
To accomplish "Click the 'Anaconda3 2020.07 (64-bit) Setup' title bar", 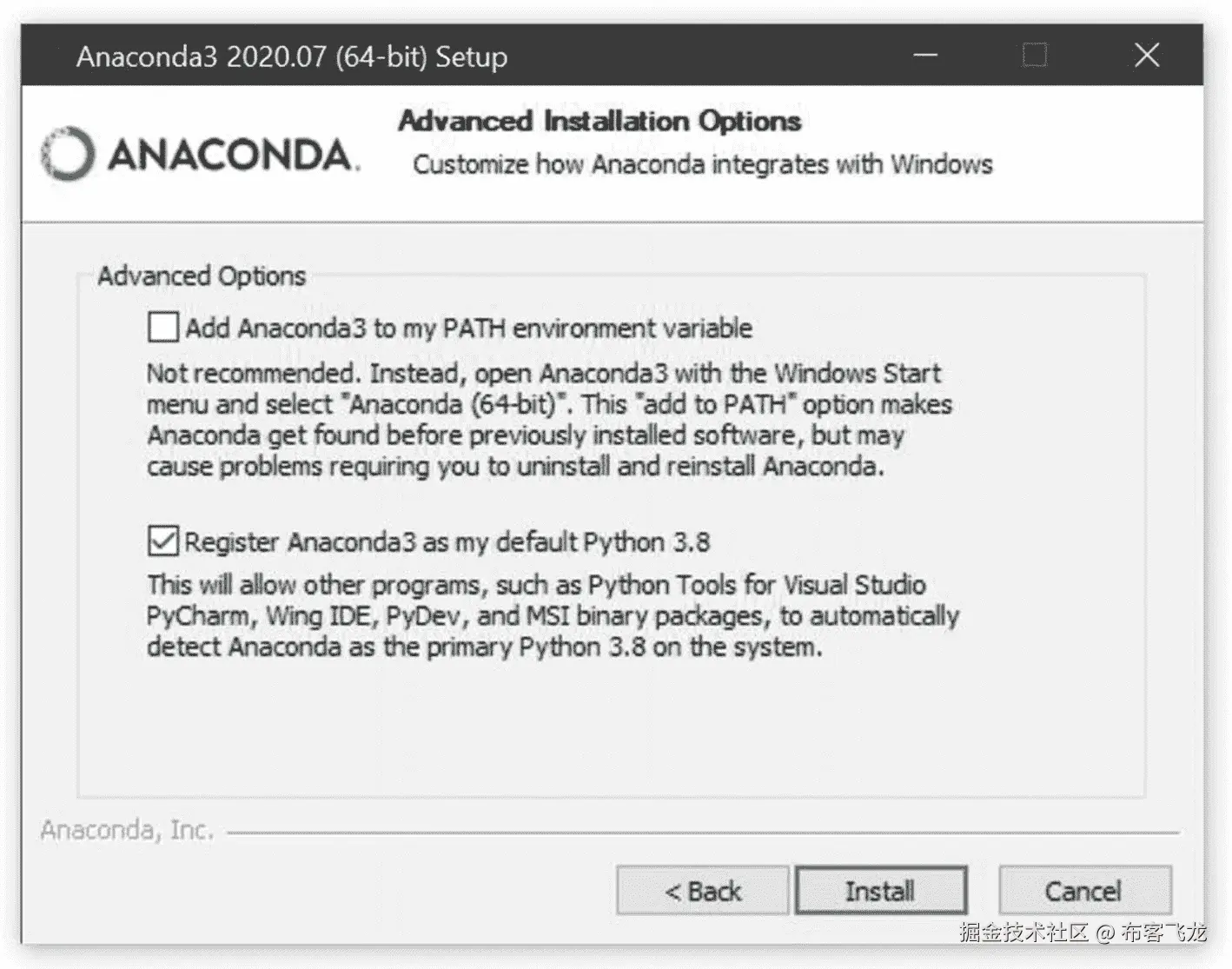I will coord(292,56).
